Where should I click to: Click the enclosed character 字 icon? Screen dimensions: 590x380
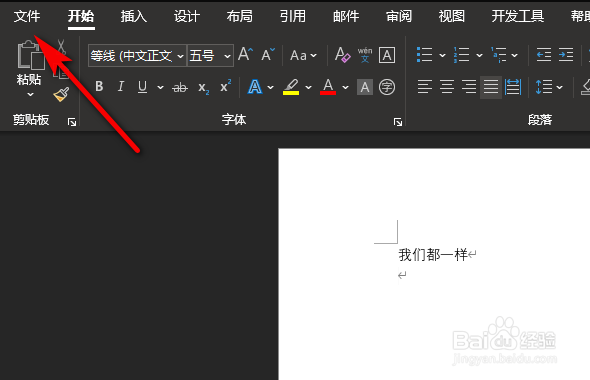click(387, 87)
